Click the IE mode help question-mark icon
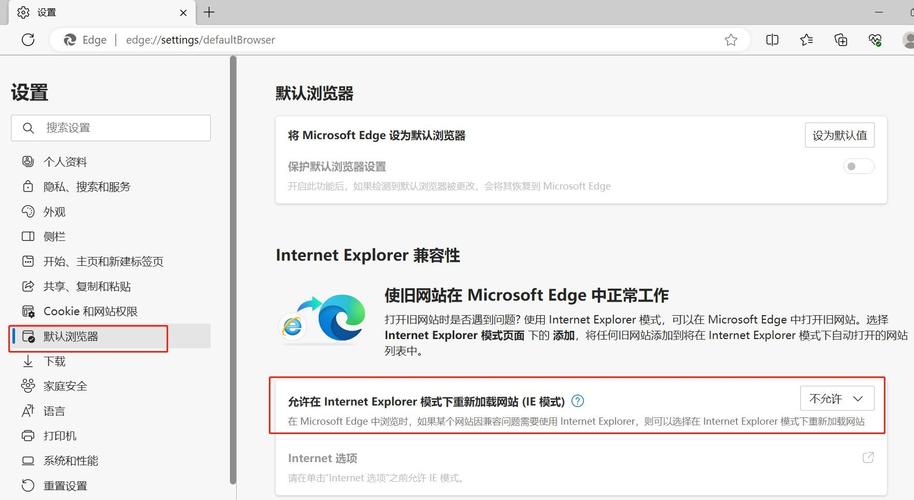 [x=577, y=401]
